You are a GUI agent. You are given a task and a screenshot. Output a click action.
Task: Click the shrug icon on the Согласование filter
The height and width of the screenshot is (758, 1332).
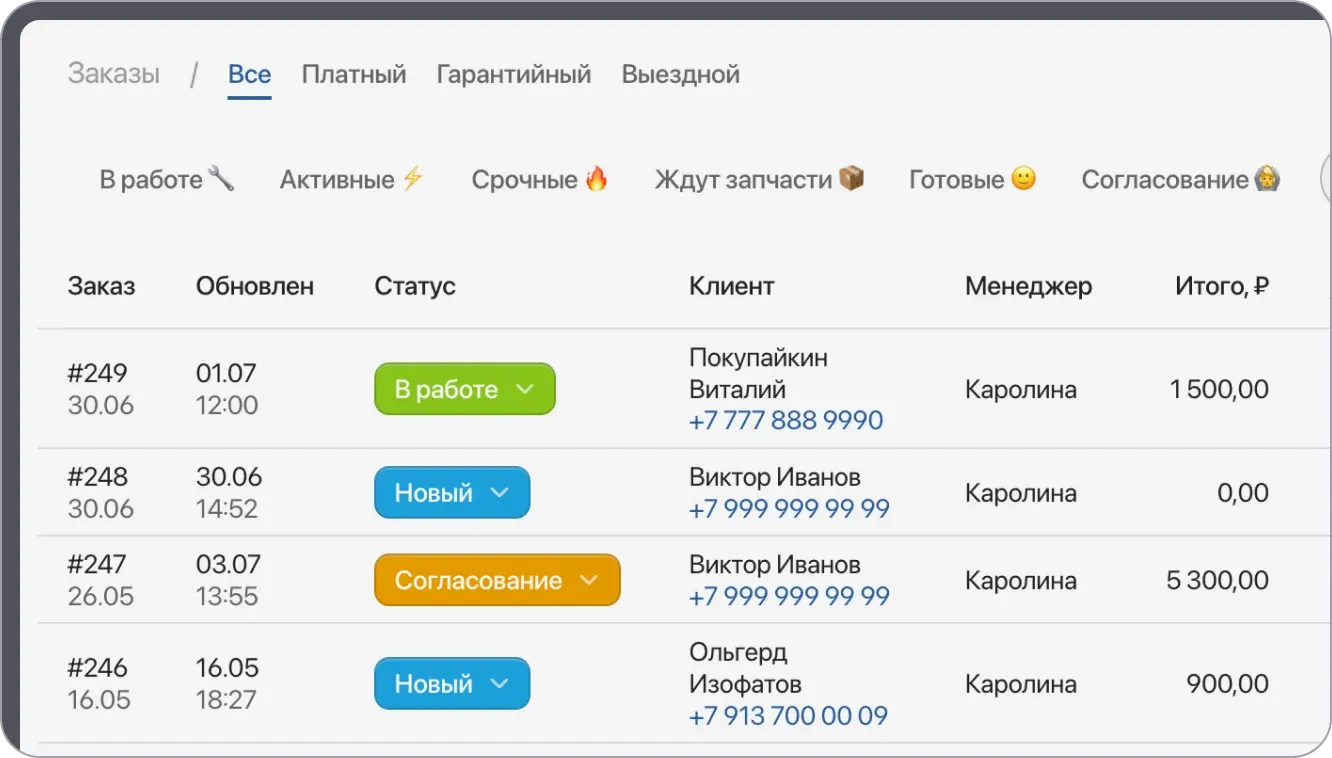pyautogui.click(x=1265, y=179)
